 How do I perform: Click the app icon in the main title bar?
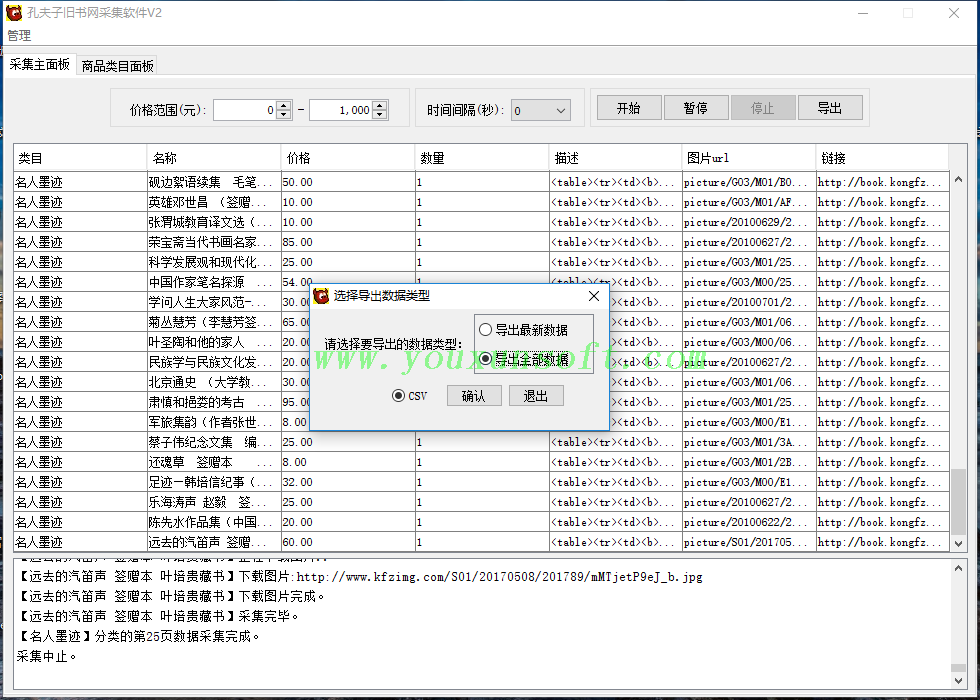click(14, 12)
